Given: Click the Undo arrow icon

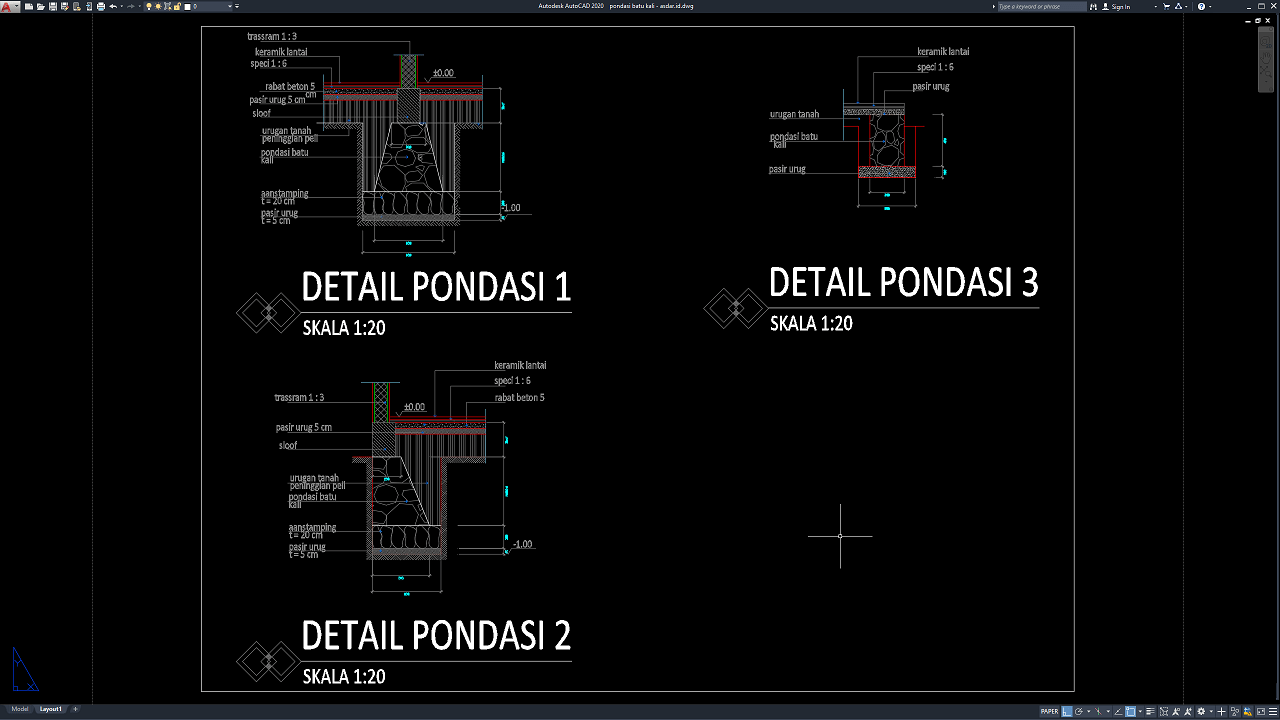Looking at the screenshot, I should [112, 6].
